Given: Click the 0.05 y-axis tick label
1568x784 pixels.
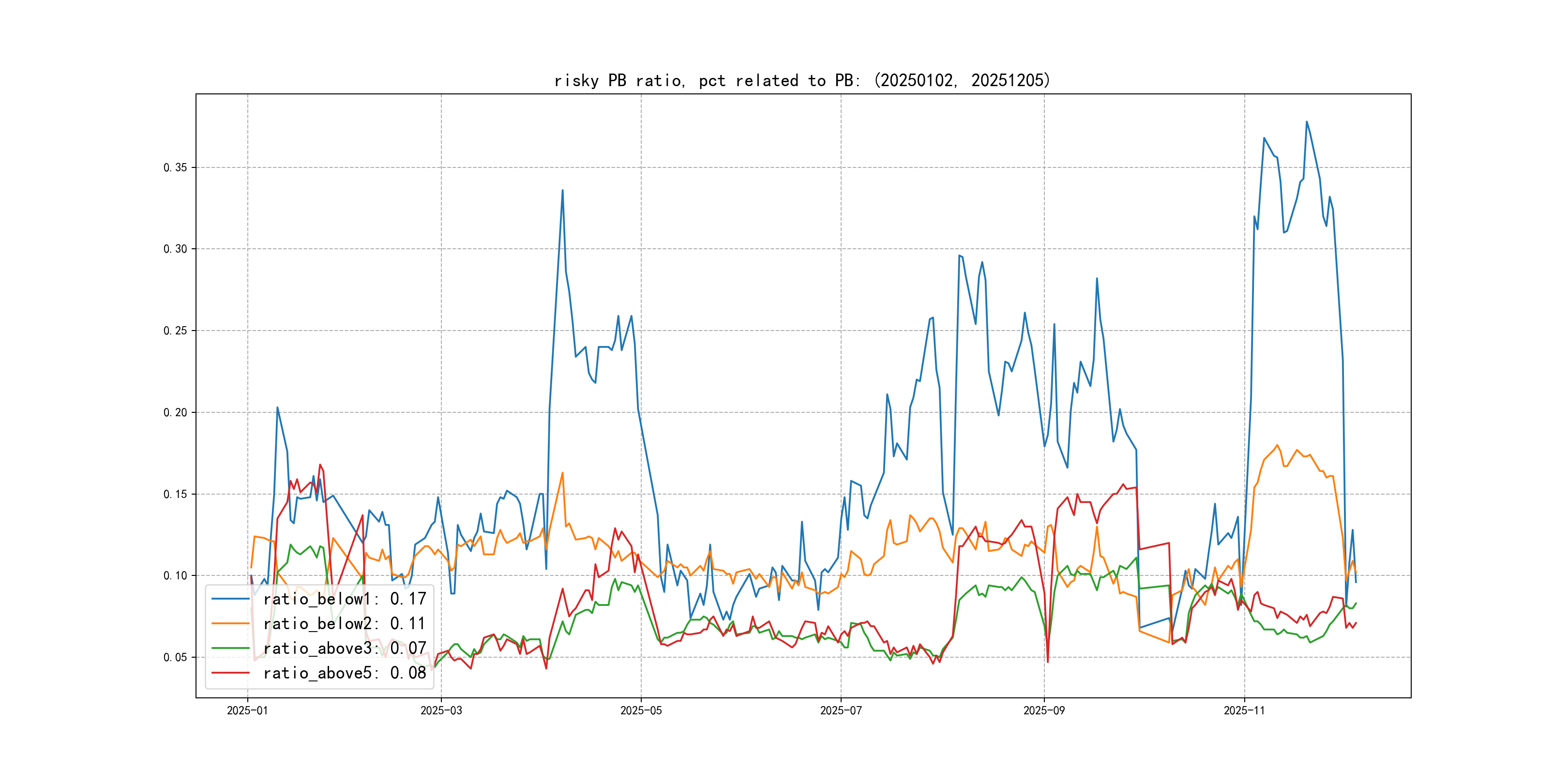Looking at the screenshot, I should [x=175, y=657].
